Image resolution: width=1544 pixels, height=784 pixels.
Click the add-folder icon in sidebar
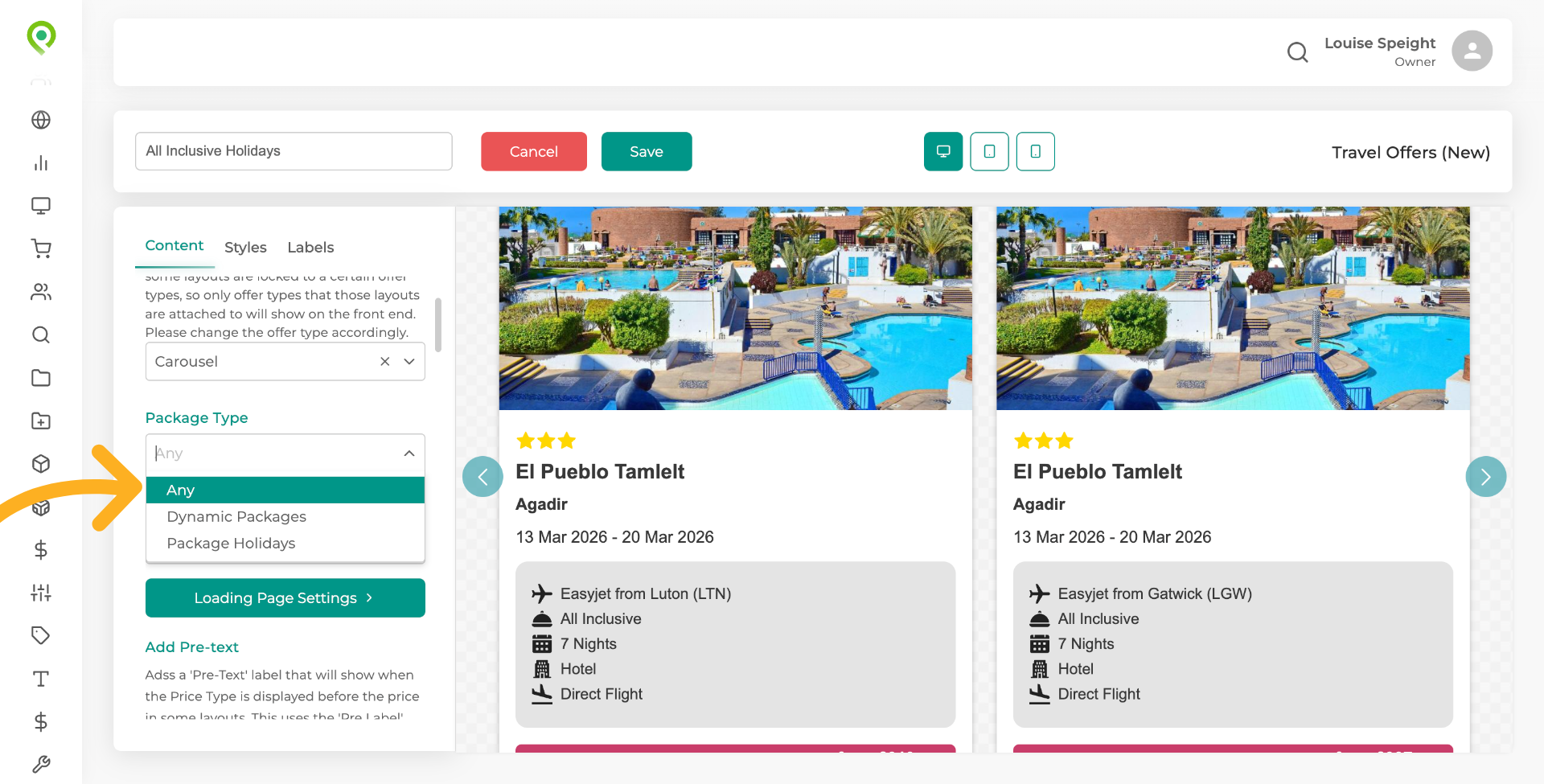click(41, 421)
